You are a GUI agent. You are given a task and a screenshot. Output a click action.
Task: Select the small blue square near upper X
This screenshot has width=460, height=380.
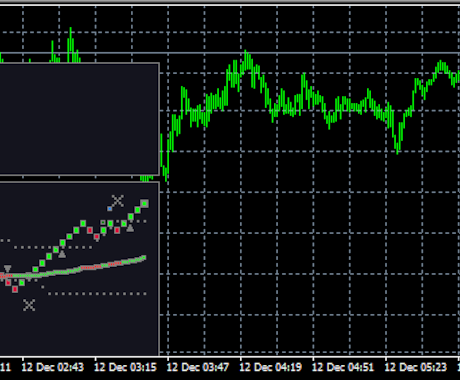click(x=109, y=209)
